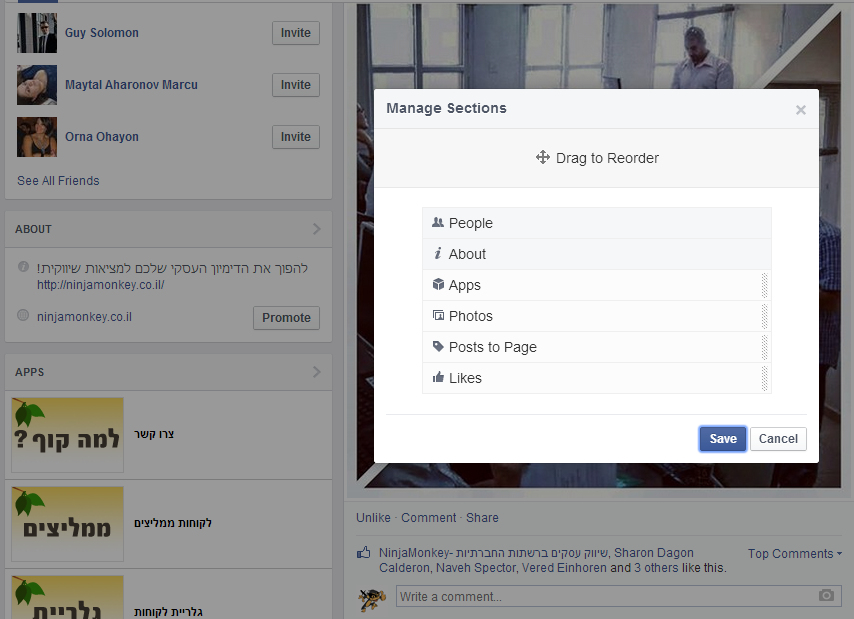
Task: Click the Comment link under the photo
Action: coord(429,518)
